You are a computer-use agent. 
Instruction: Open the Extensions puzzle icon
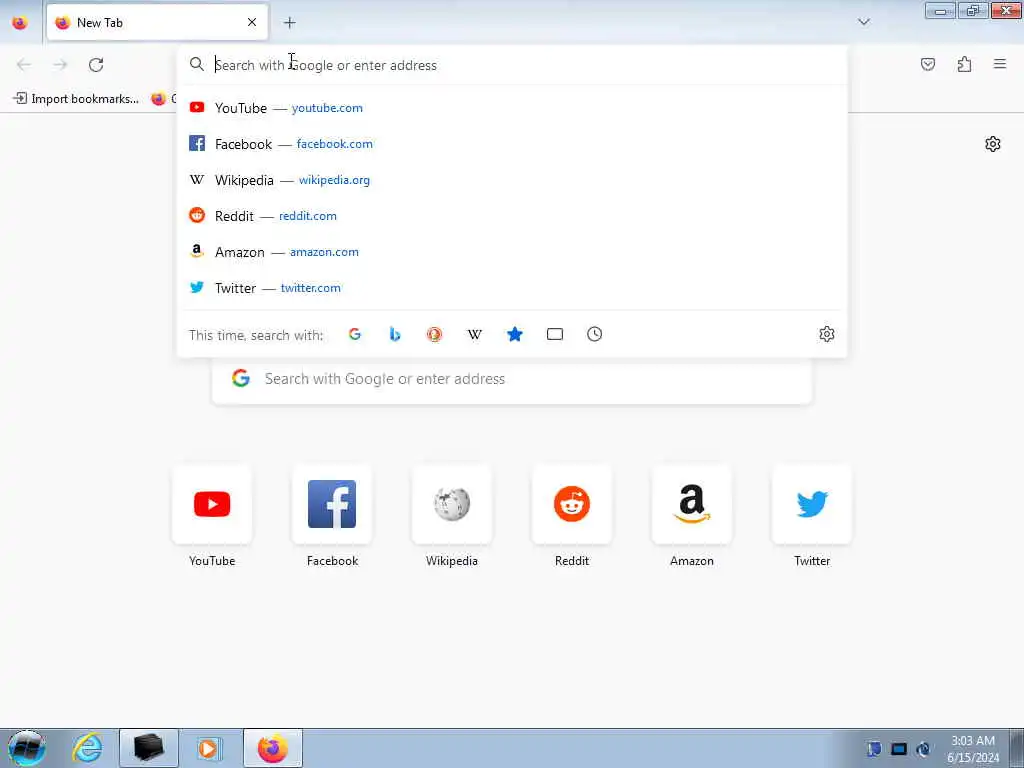tap(964, 64)
